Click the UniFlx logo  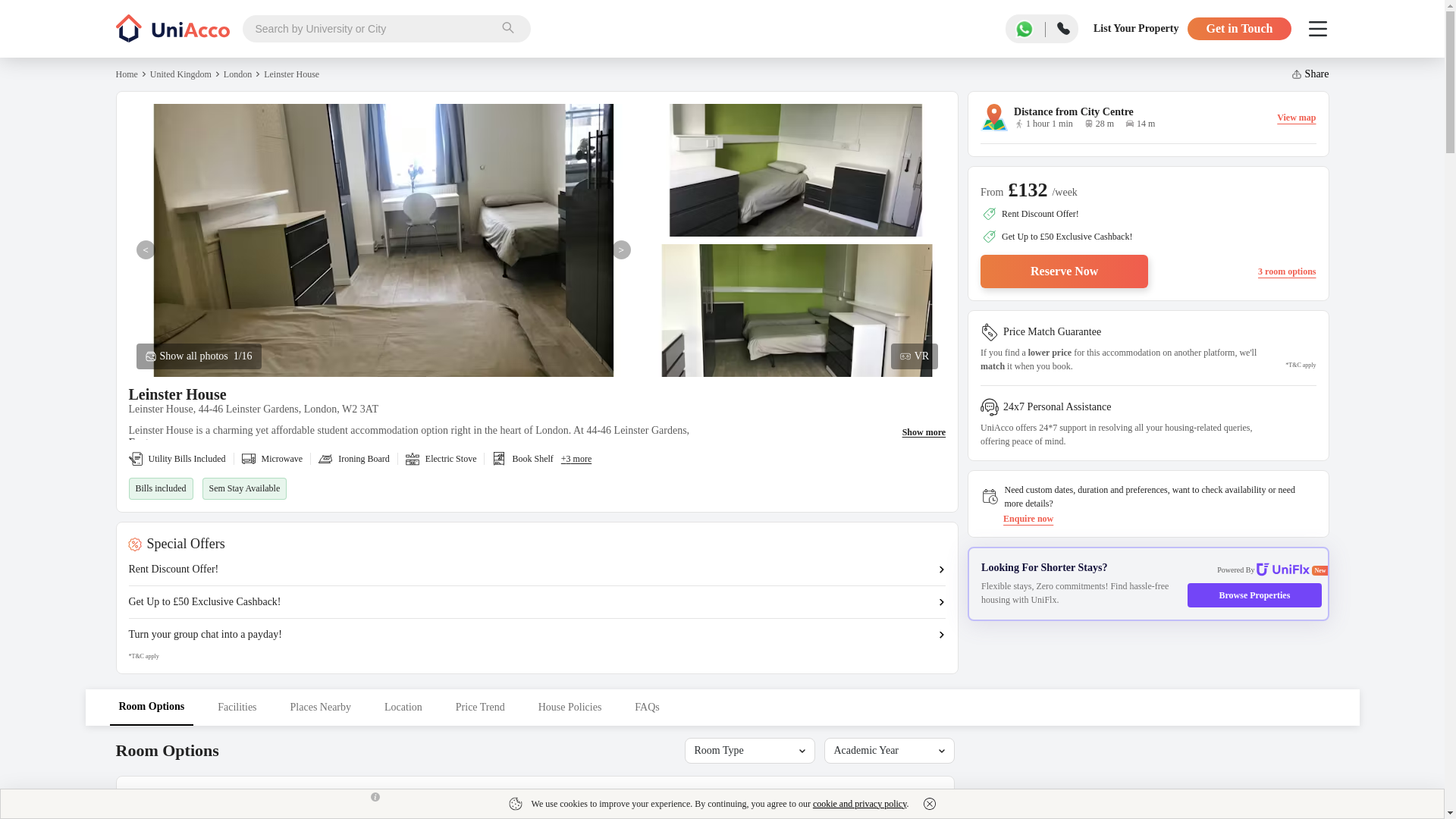[x=1282, y=570]
